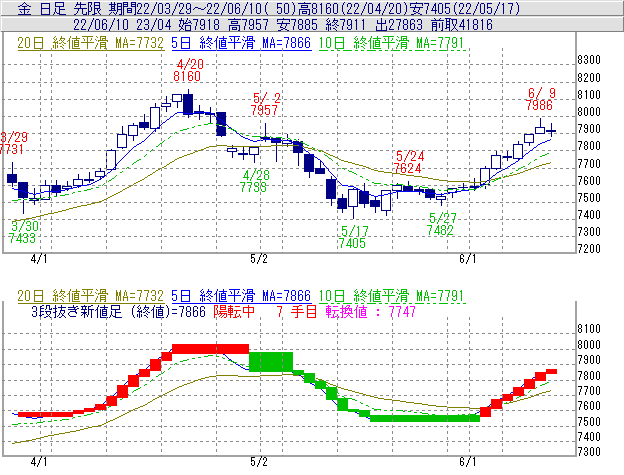Click the '5/2 7957' red annotation

click(x=266, y=104)
